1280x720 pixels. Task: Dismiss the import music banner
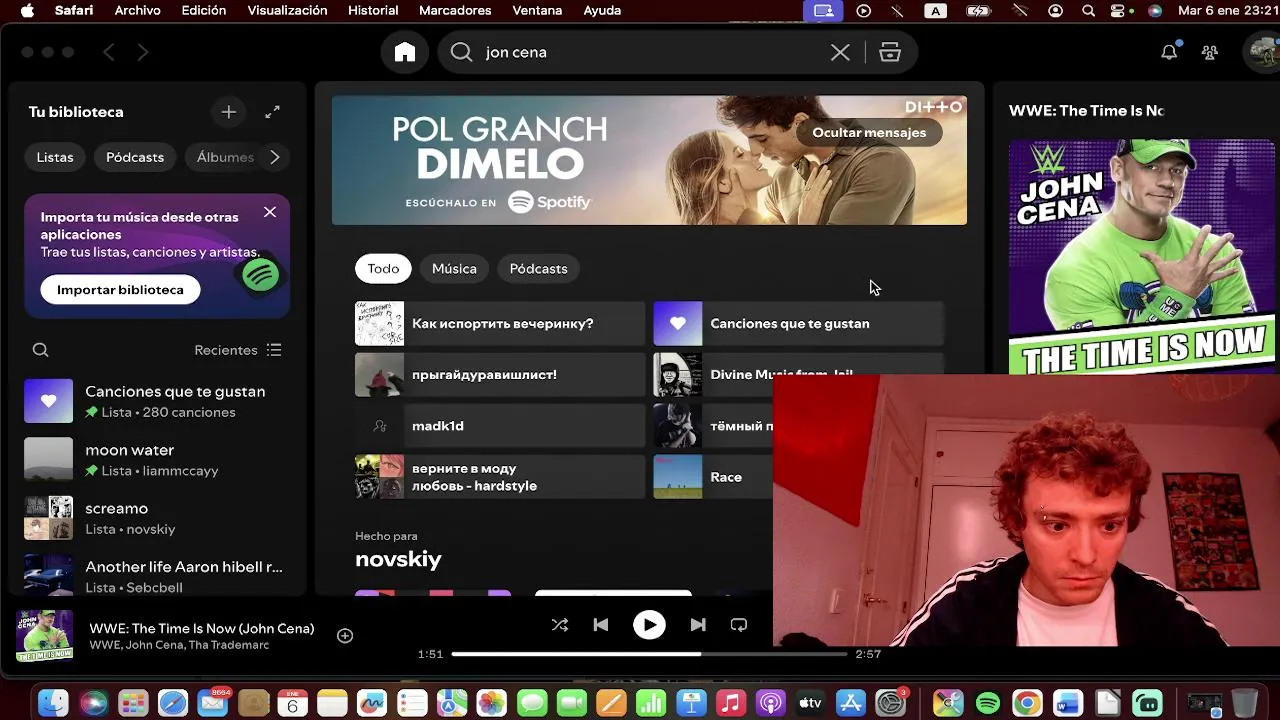pos(270,212)
